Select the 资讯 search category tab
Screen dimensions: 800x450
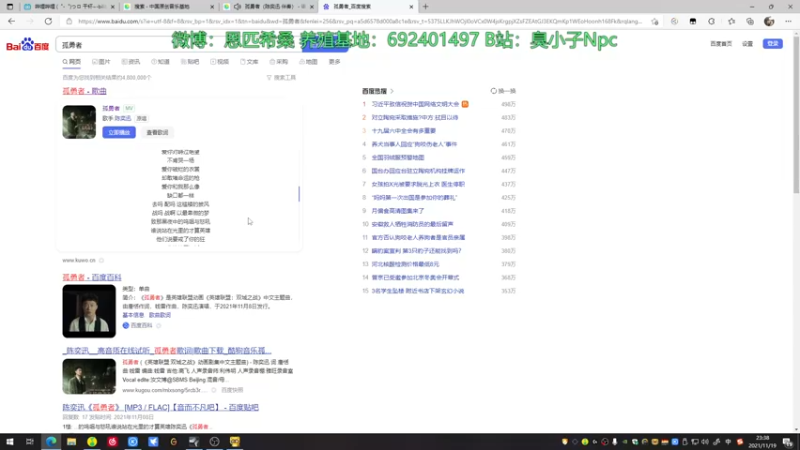pos(131,62)
